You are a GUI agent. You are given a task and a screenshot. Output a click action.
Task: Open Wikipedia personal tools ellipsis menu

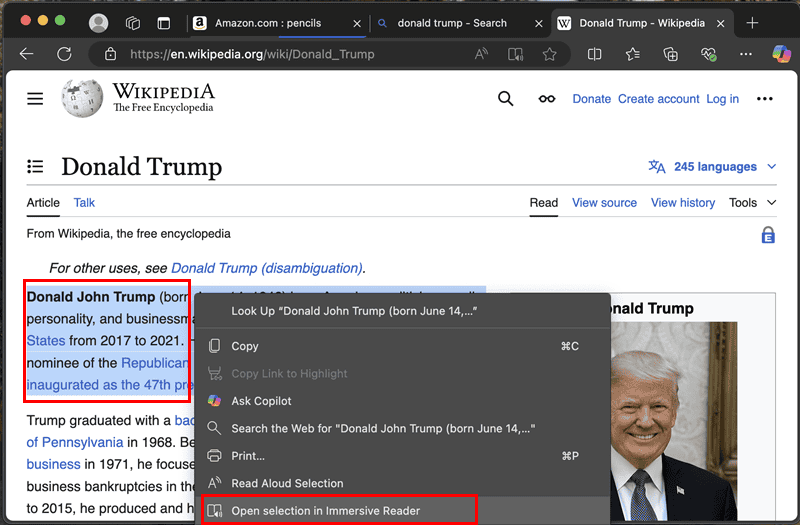pyautogui.click(x=765, y=98)
